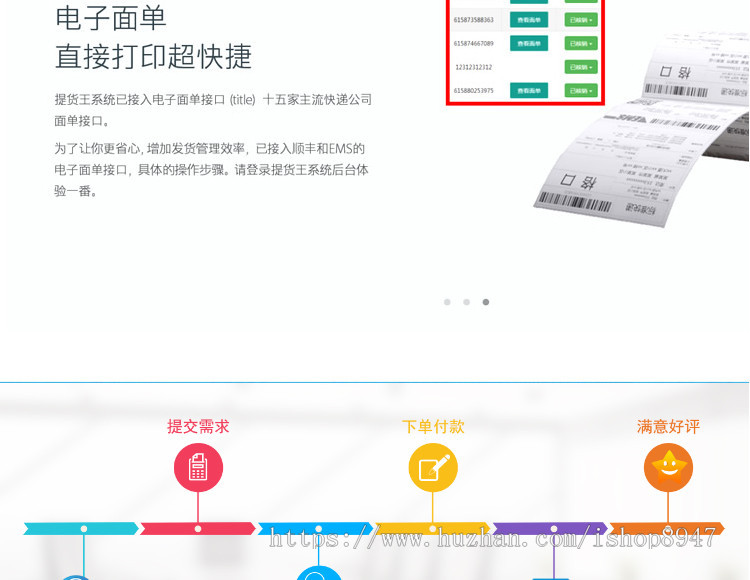The height and width of the screenshot is (580, 750).
Task: Click 查看面单 button for 615880253975
Action: (529, 90)
